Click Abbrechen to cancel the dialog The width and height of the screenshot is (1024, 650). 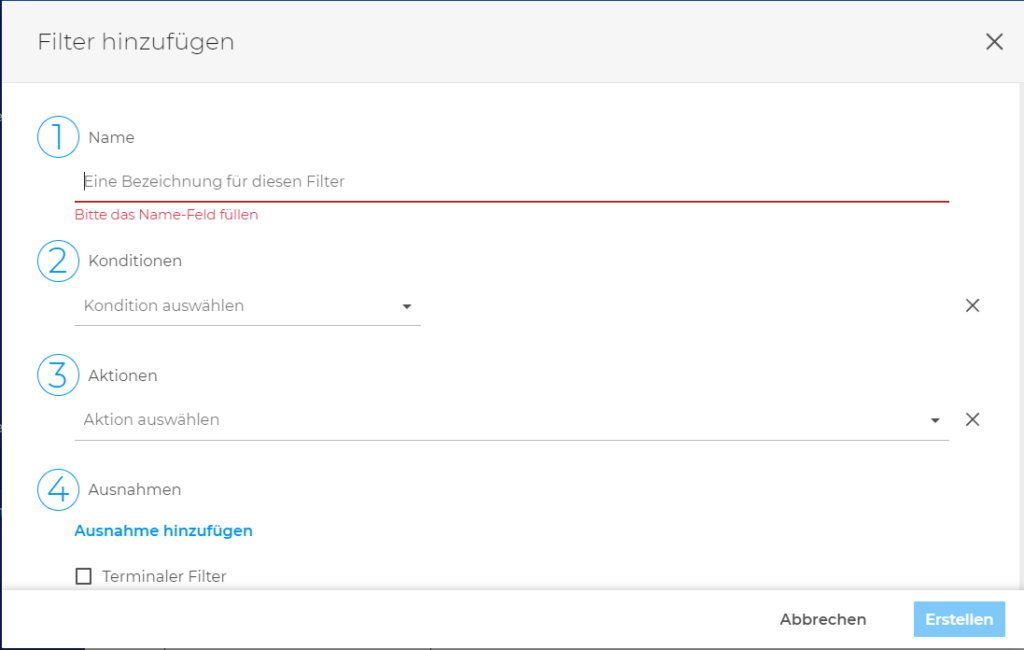(822, 619)
